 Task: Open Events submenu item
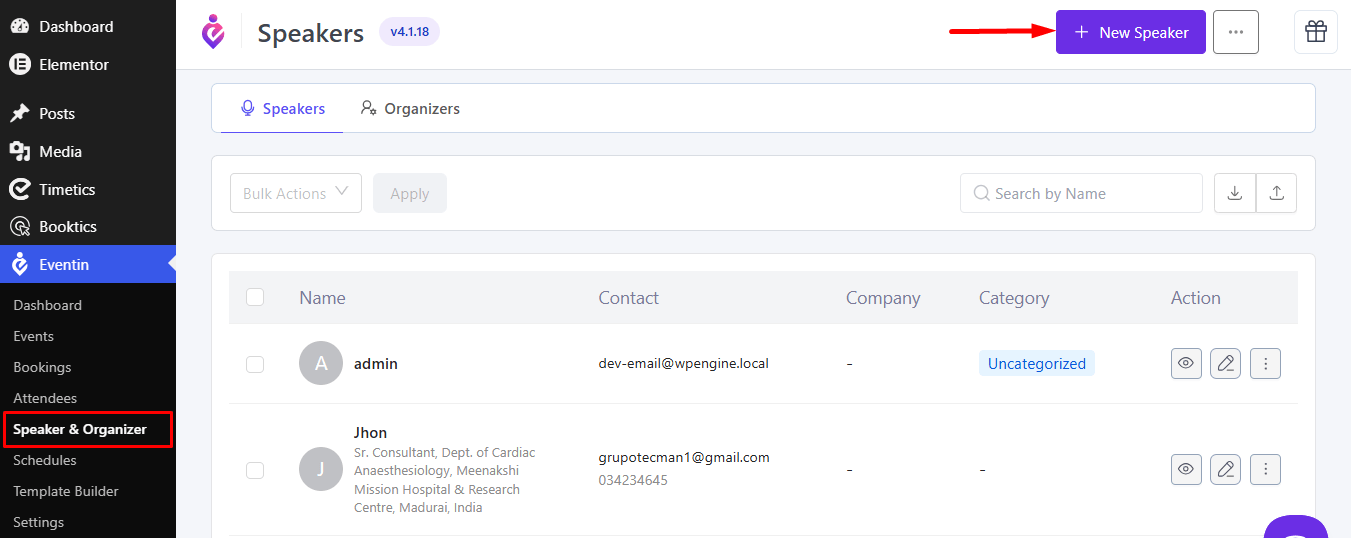point(34,336)
